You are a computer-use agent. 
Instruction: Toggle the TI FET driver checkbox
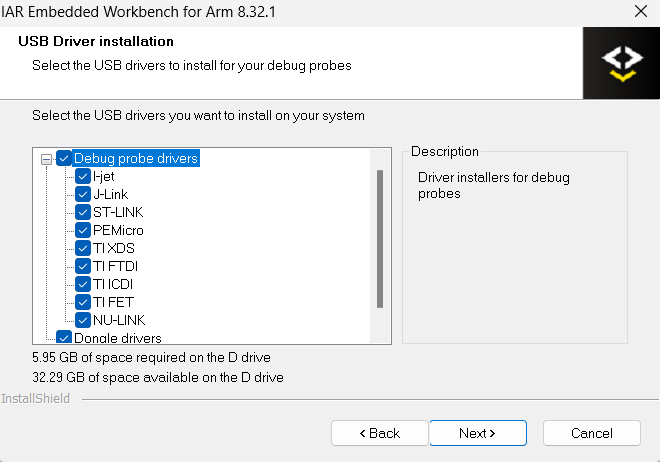coord(83,302)
